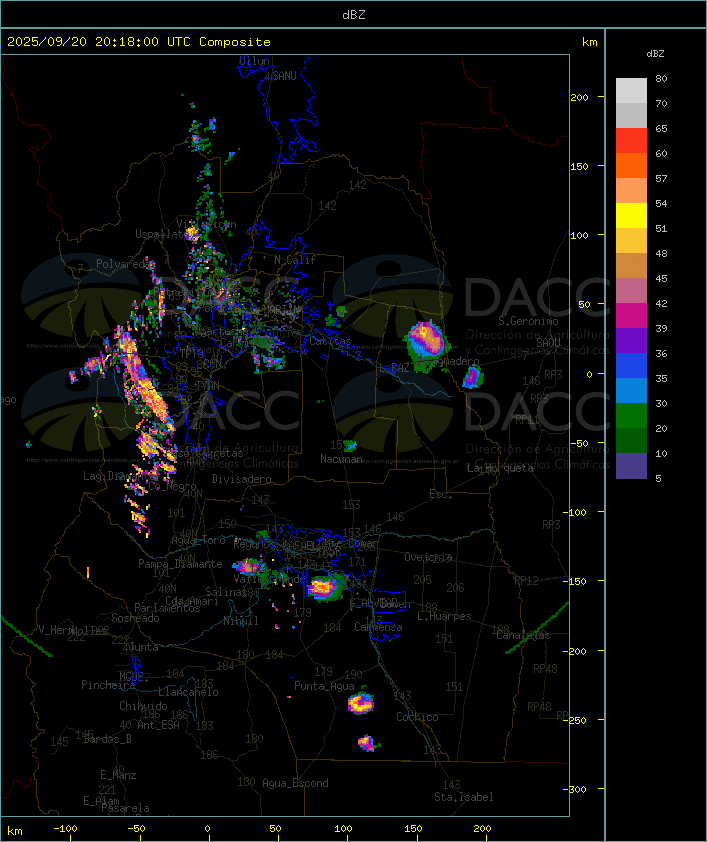Select the Chihuido place name

143,707
